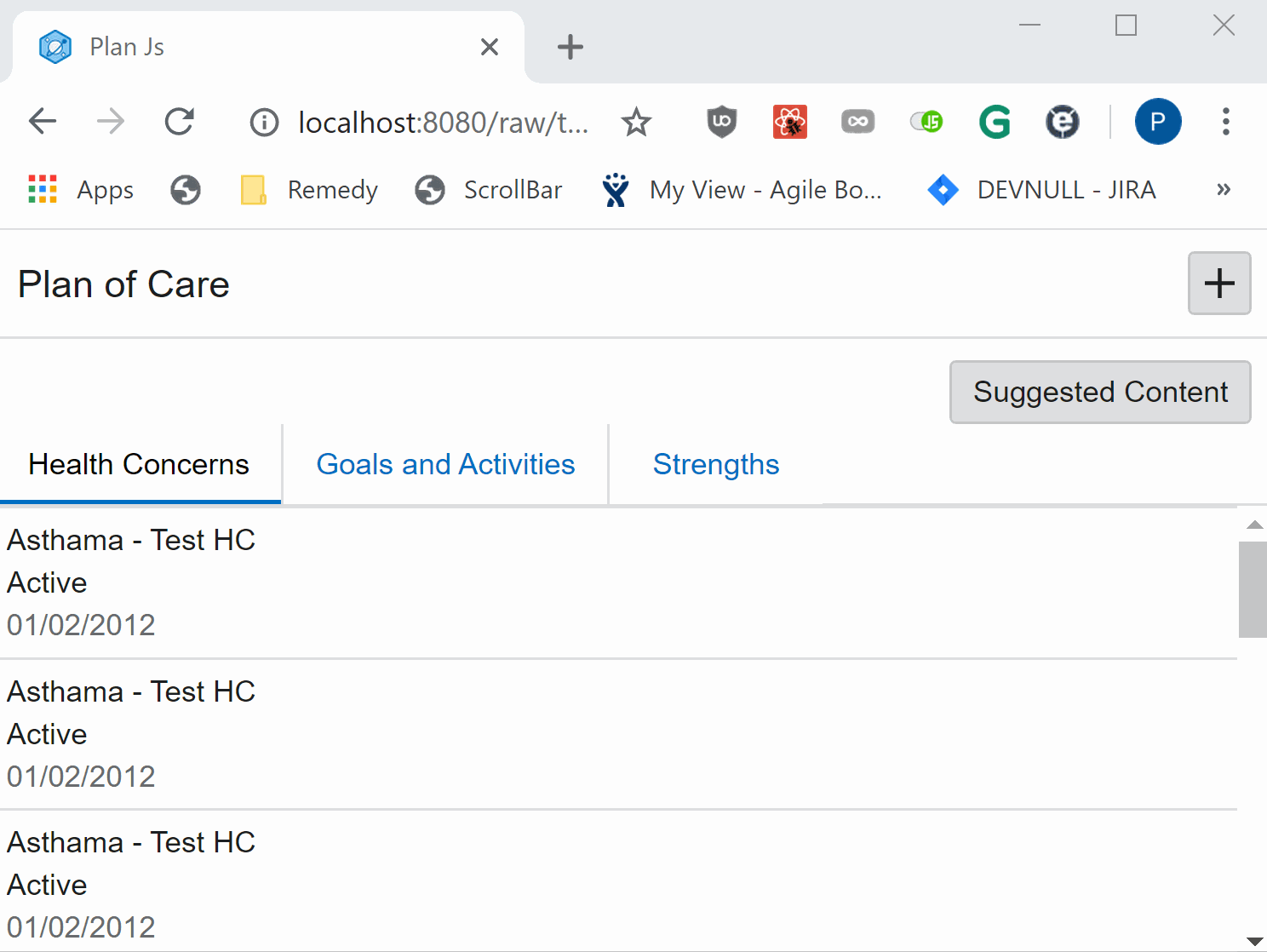Open the Strengths tab
The height and width of the screenshot is (952, 1267).
tap(716, 465)
